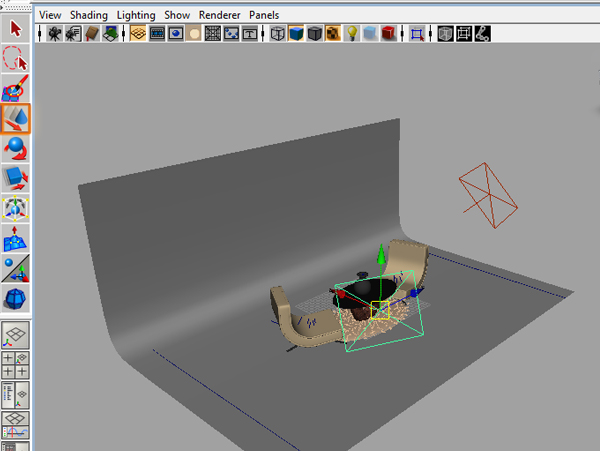Toggle the safe action overlay
The height and width of the screenshot is (451, 600).
[x=231, y=34]
